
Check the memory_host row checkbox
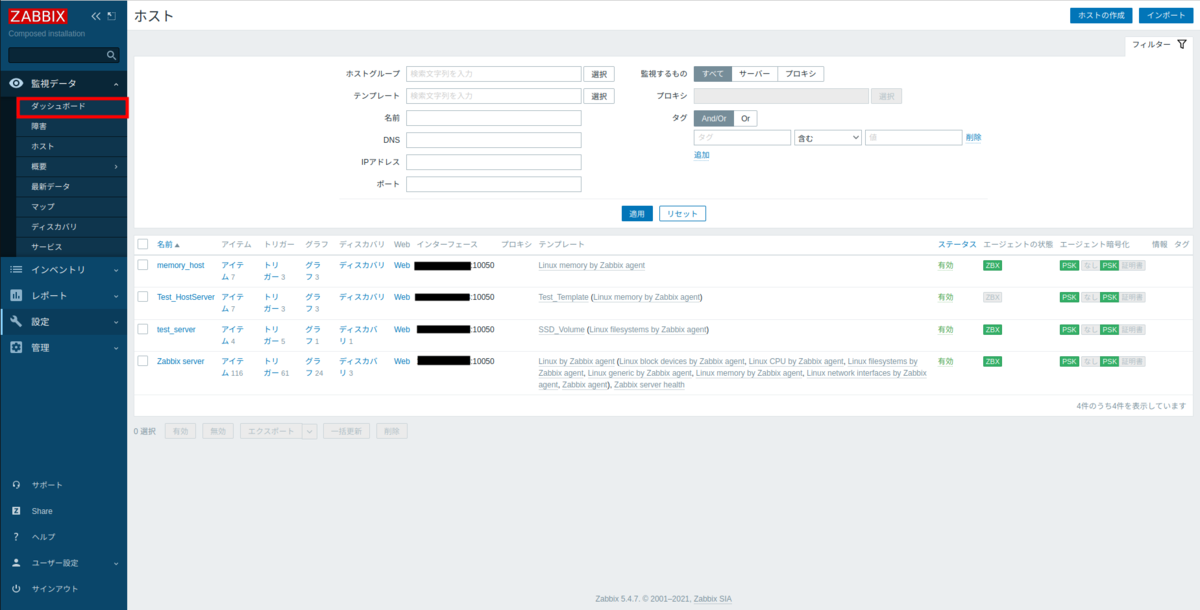click(143, 265)
